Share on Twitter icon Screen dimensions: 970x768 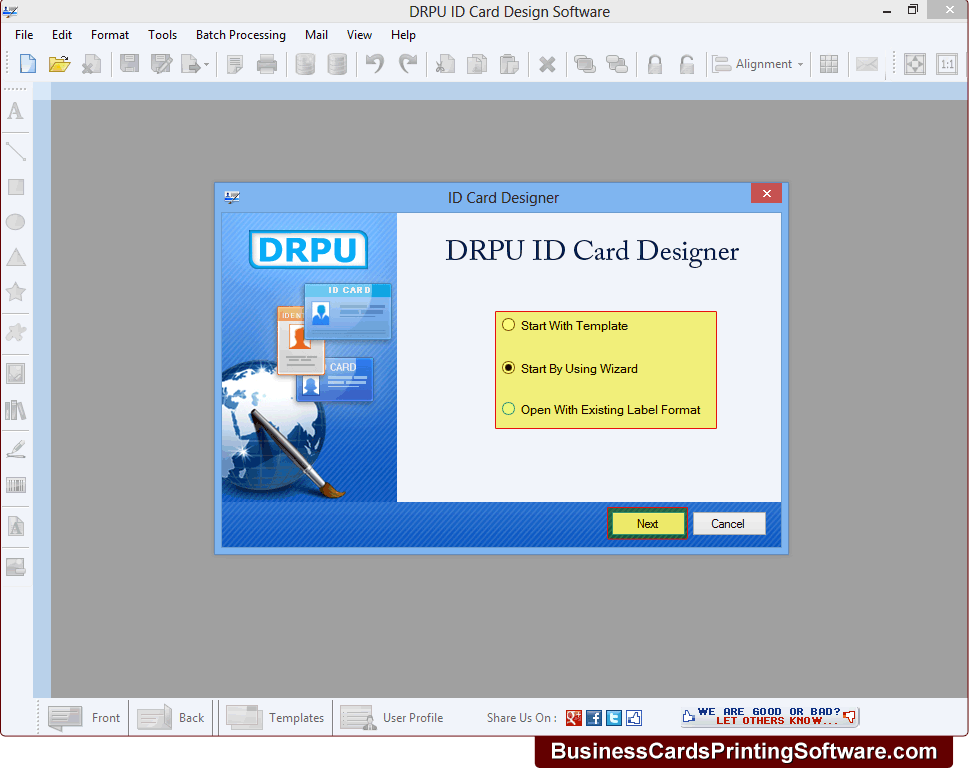[614, 717]
